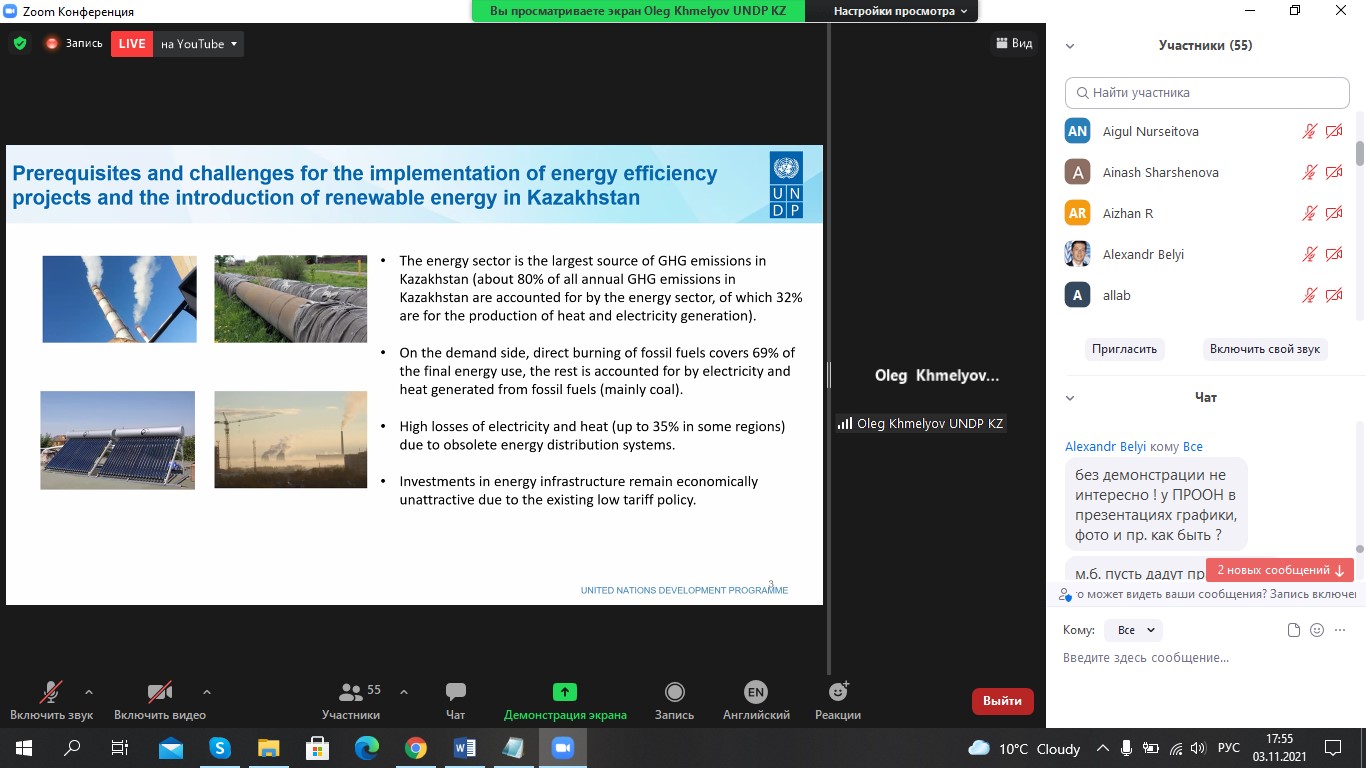
Task: Open the view settings dropdown (Настройки просмотра)
Action: [x=900, y=11]
